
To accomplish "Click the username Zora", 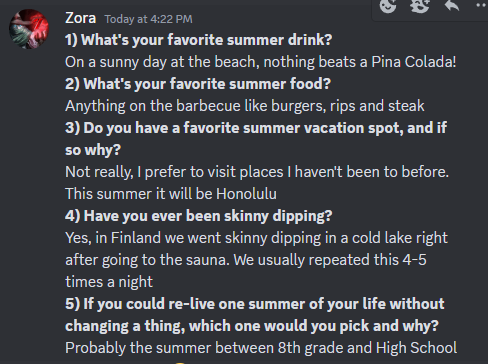I will tap(81, 18).
